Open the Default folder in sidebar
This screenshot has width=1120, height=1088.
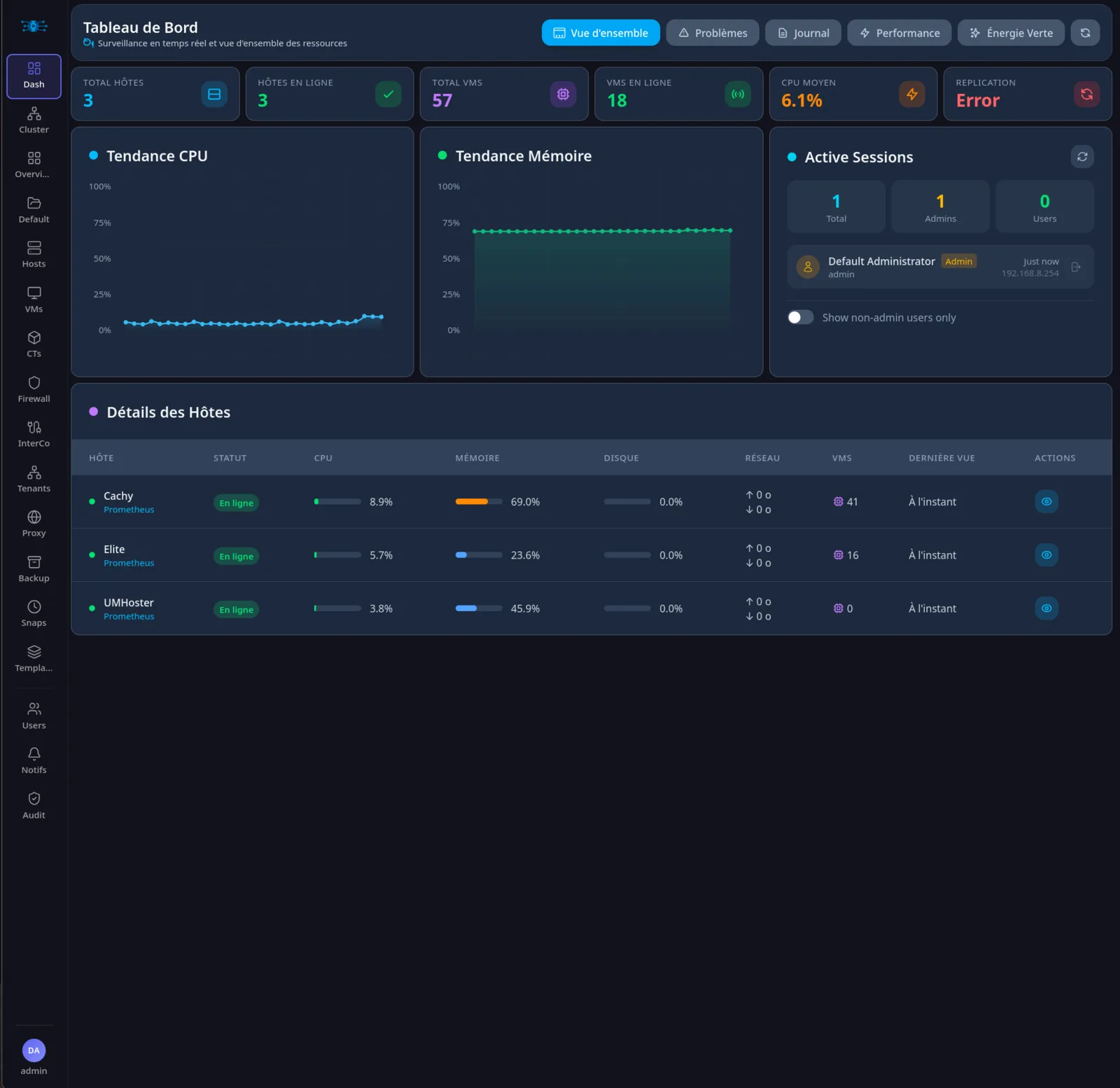point(34,211)
